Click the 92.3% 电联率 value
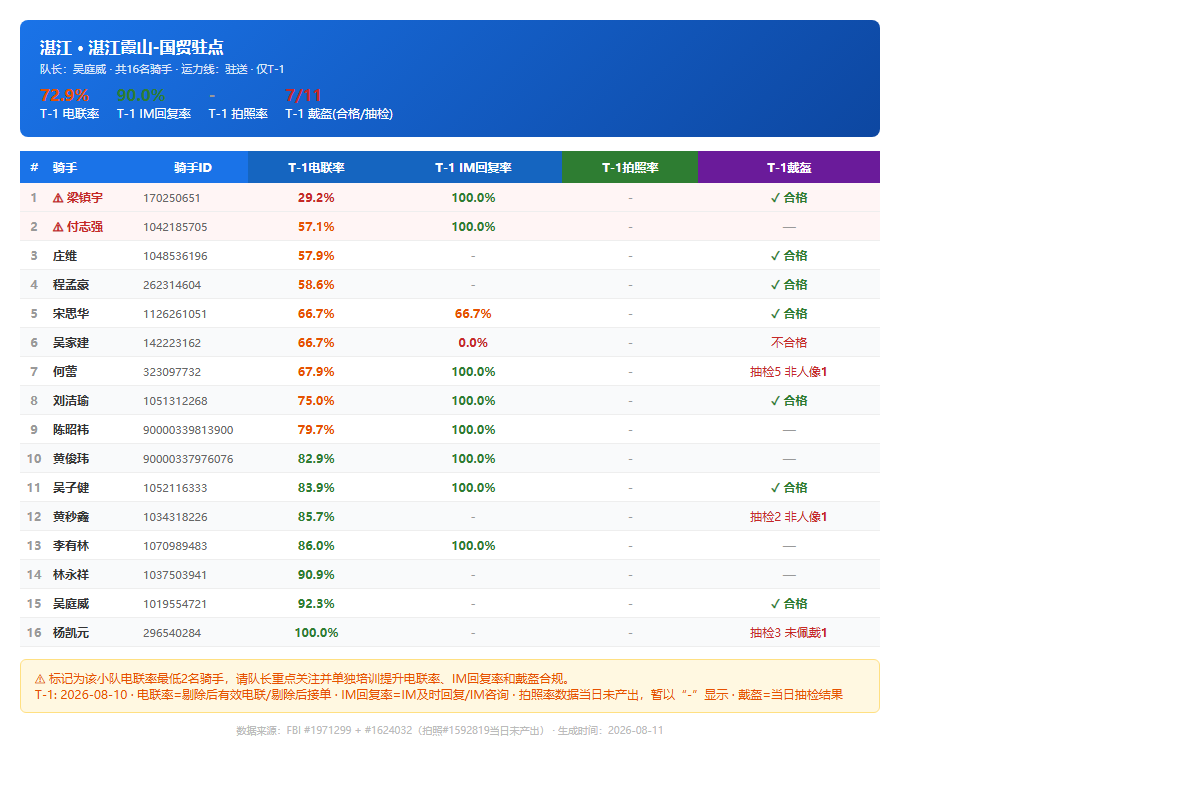The image size is (1200, 800). tap(316, 604)
